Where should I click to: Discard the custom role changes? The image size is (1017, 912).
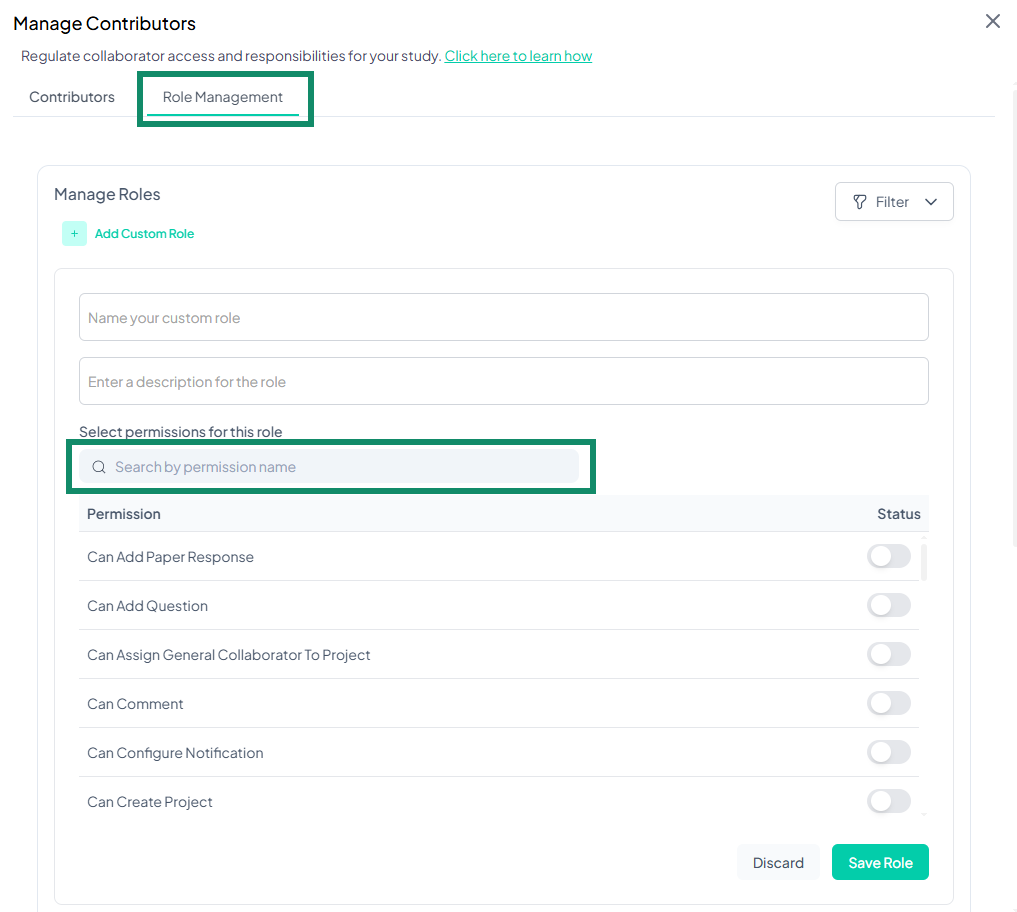pyautogui.click(x=778, y=861)
